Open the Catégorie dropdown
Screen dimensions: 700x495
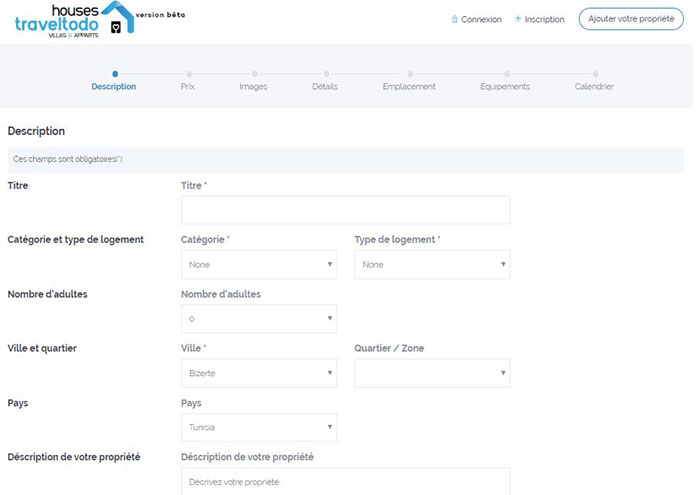tap(258, 265)
